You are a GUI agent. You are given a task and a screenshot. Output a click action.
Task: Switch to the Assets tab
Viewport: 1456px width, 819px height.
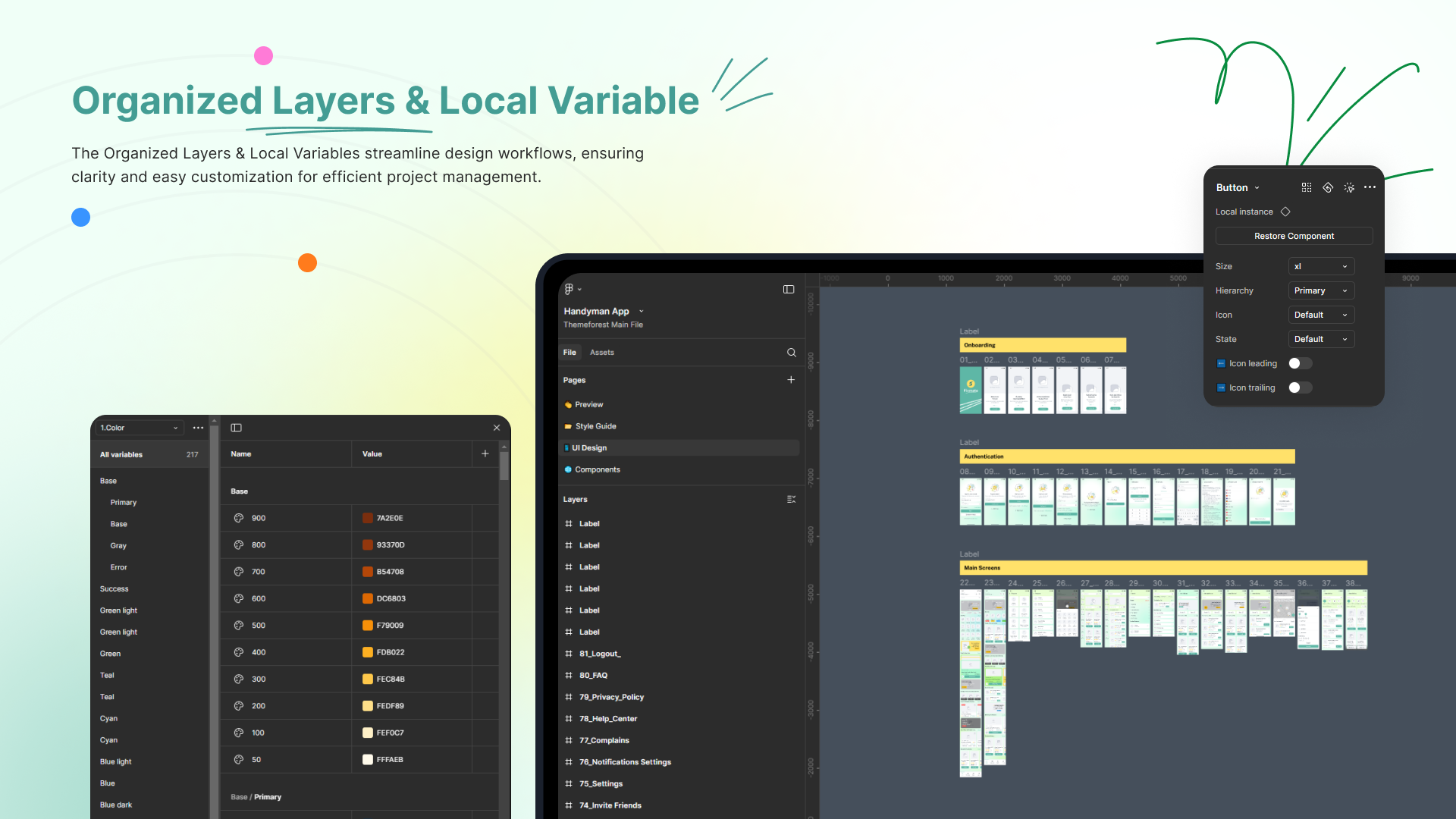601,353
